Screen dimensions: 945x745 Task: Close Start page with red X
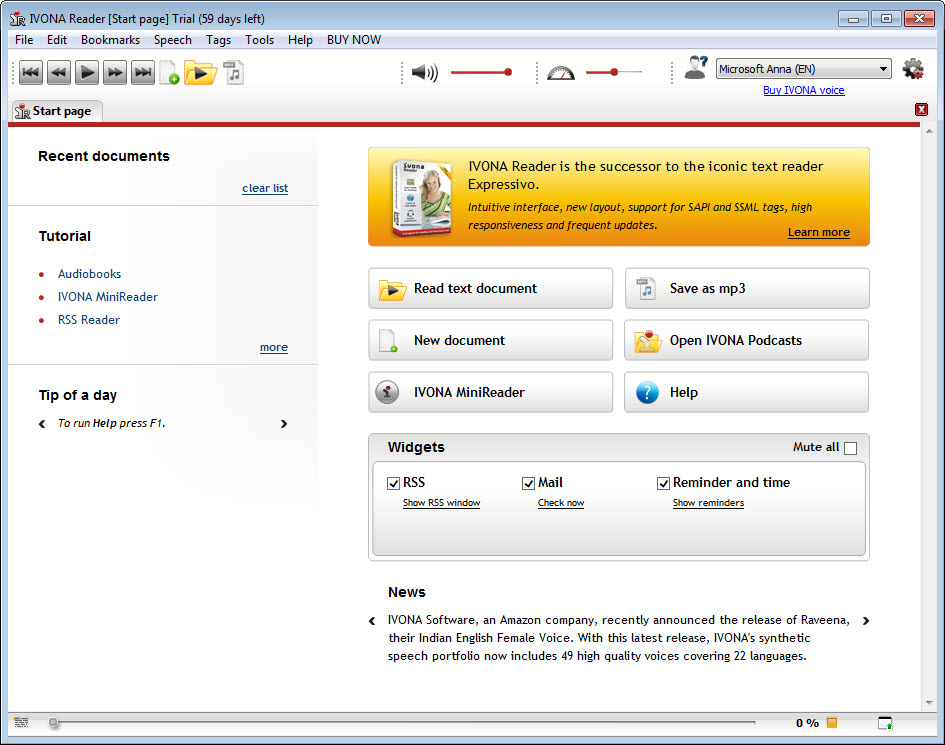click(x=921, y=109)
